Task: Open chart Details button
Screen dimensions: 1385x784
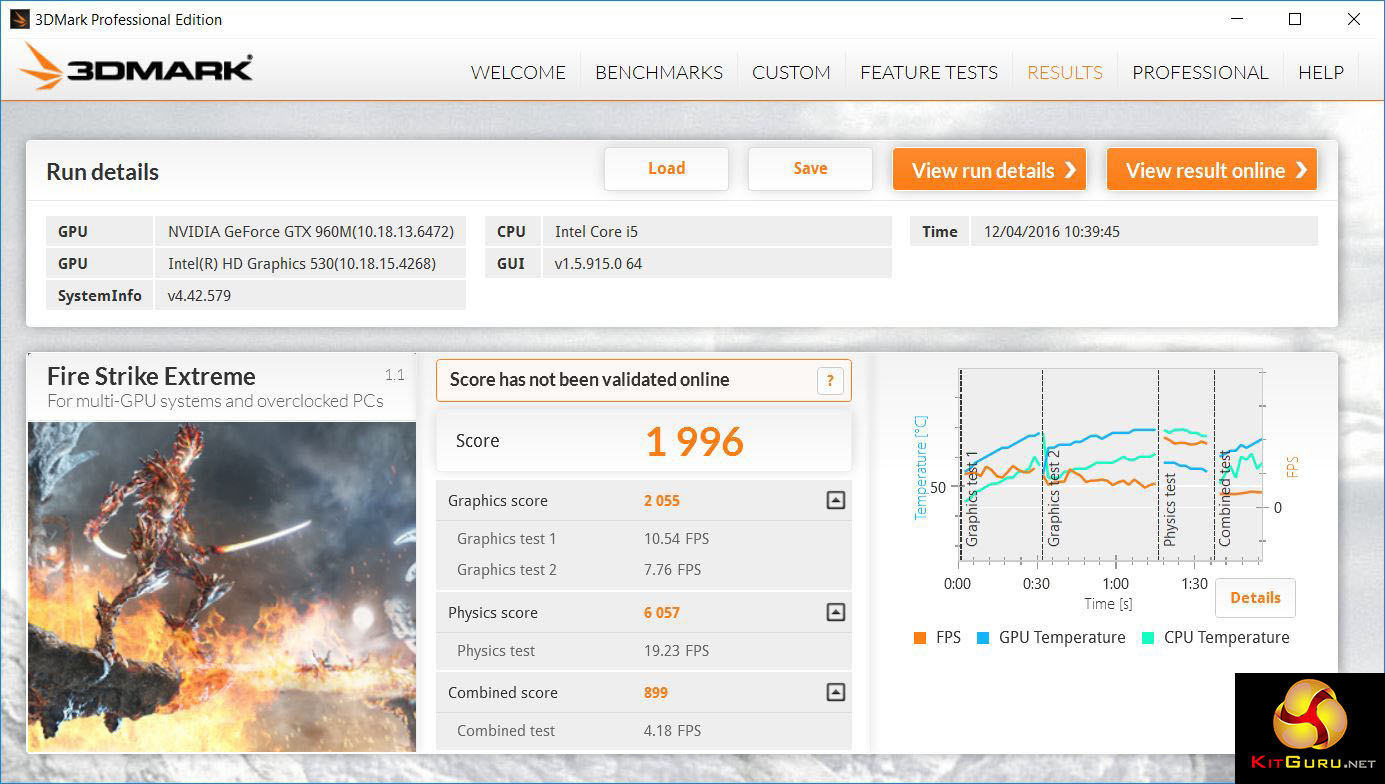Action: coord(1255,598)
